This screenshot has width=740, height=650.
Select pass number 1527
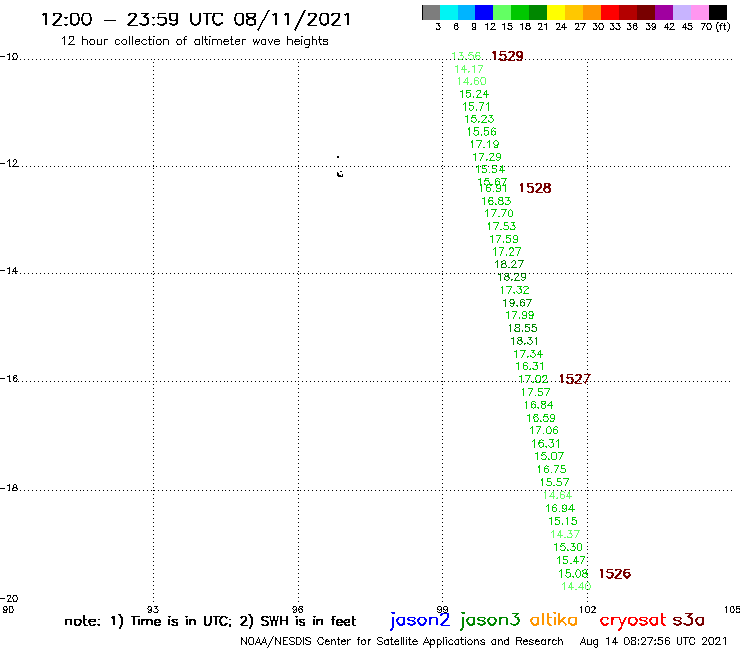tap(574, 379)
